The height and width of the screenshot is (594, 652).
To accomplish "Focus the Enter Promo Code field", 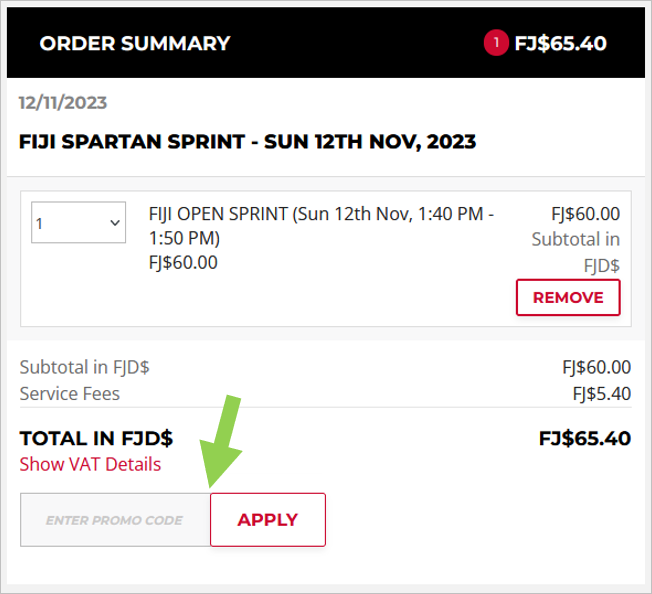I will 115,520.
